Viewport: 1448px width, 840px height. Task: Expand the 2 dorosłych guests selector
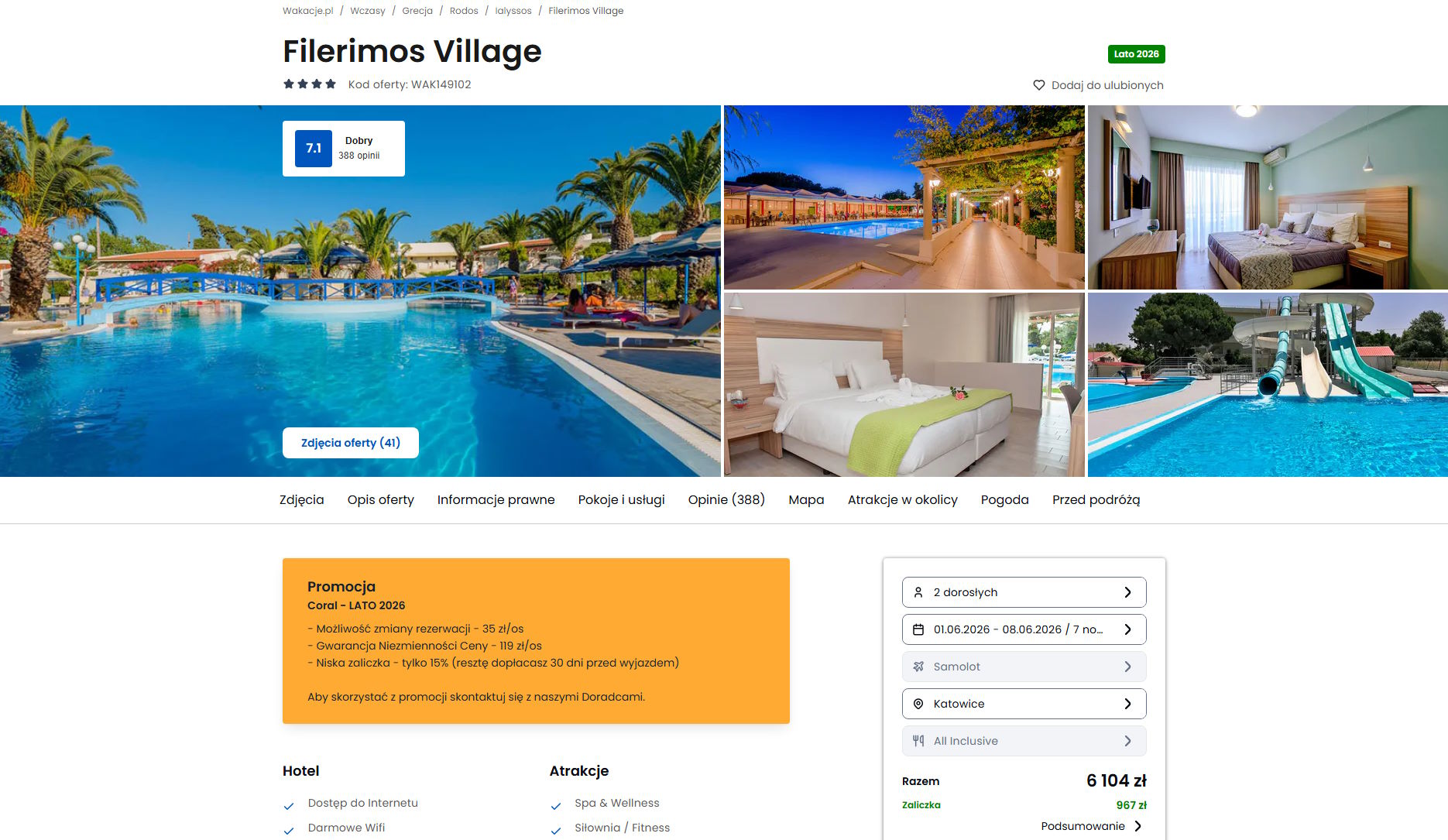click(x=1024, y=592)
